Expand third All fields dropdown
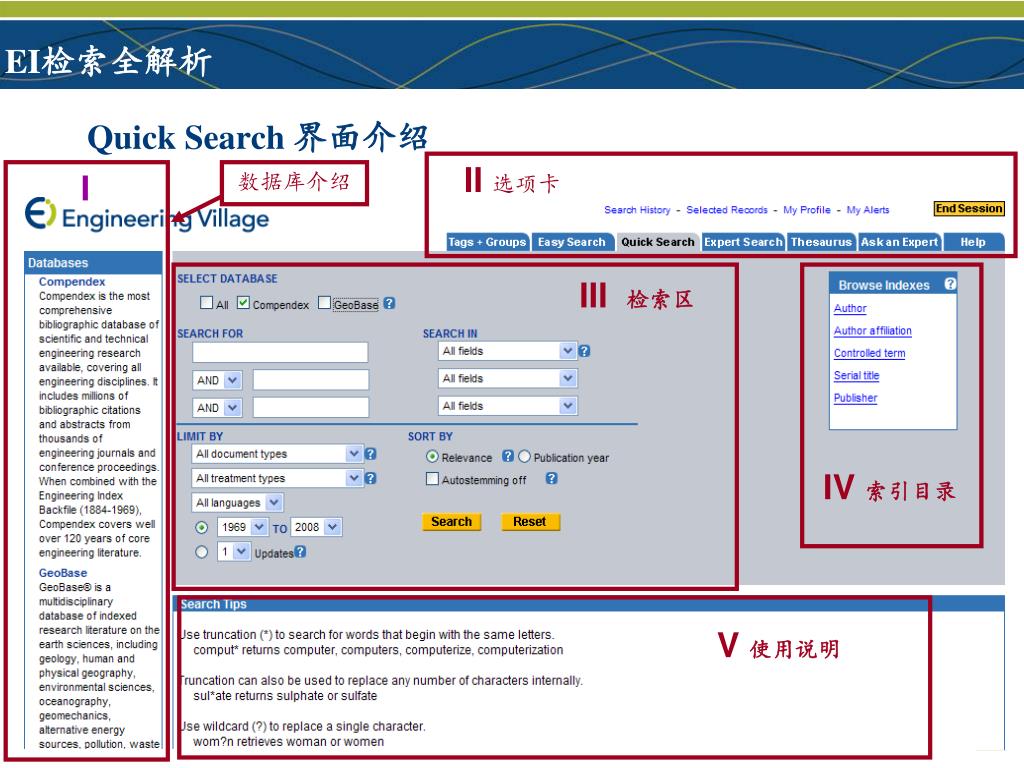The height and width of the screenshot is (768, 1024). 507,406
